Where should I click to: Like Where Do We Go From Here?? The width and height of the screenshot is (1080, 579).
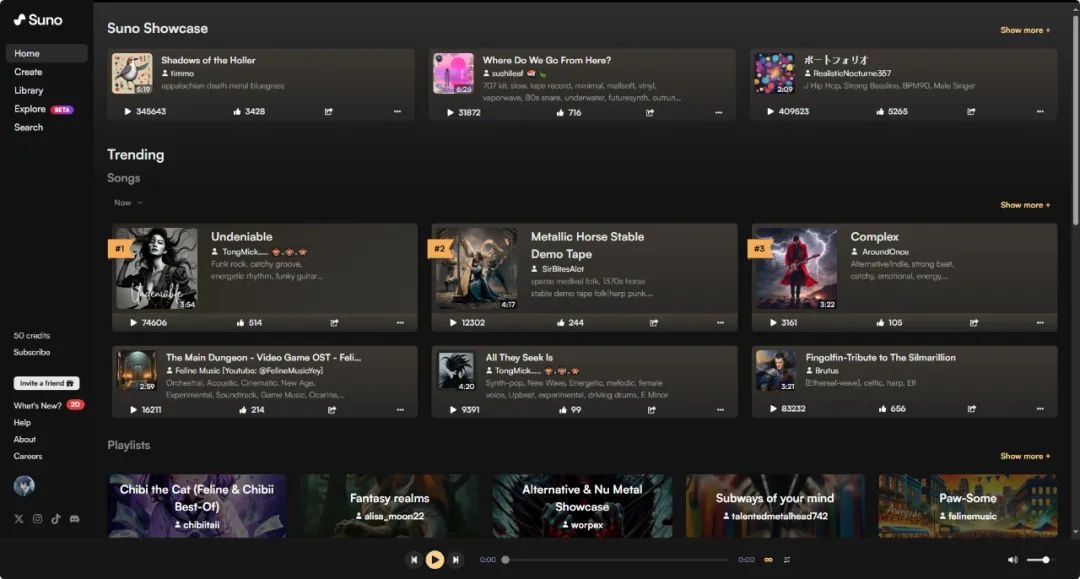coord(560,113)
